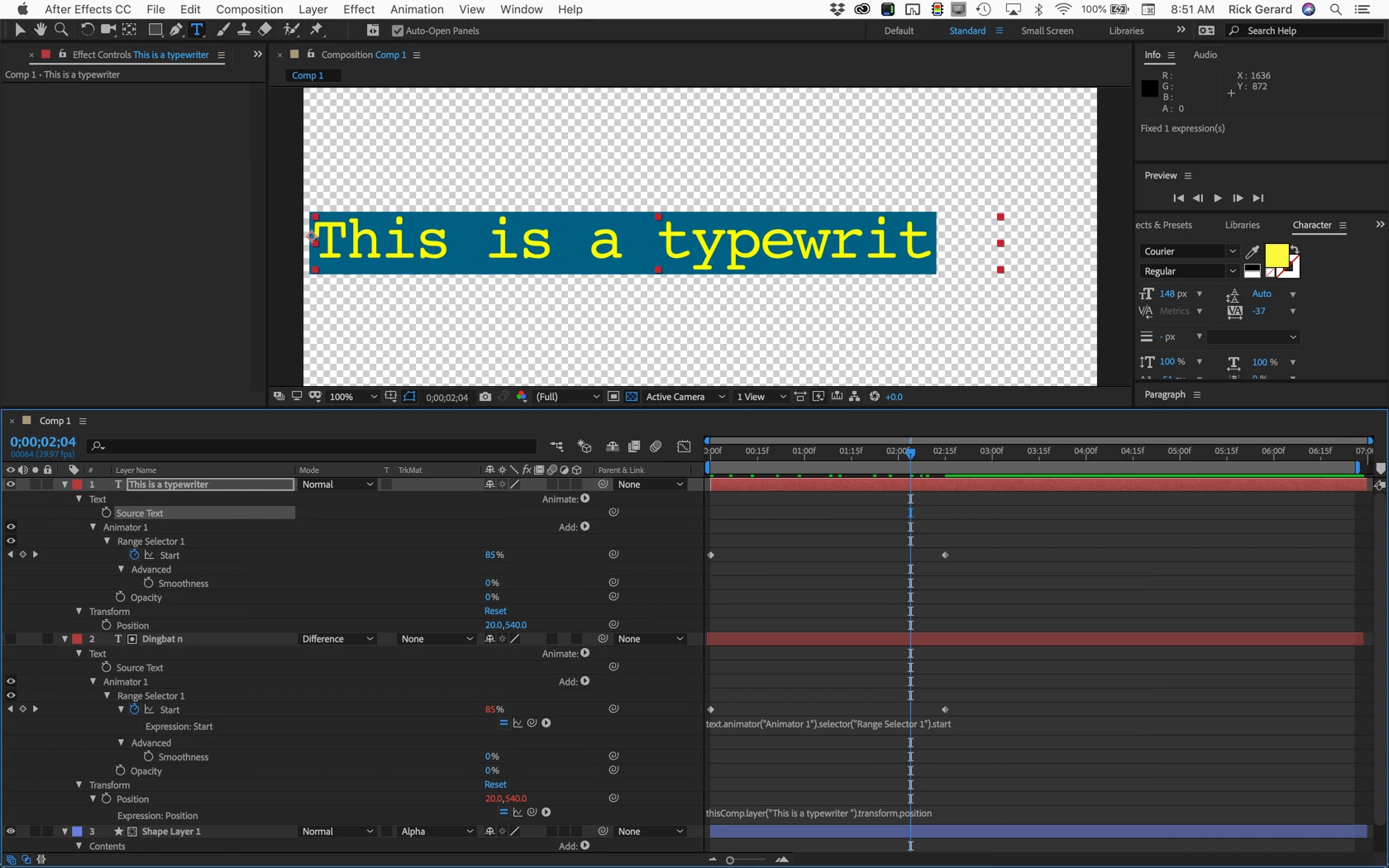
Task: Open the Difference blending mode dropdown
Action: click(x=337, y=639)
